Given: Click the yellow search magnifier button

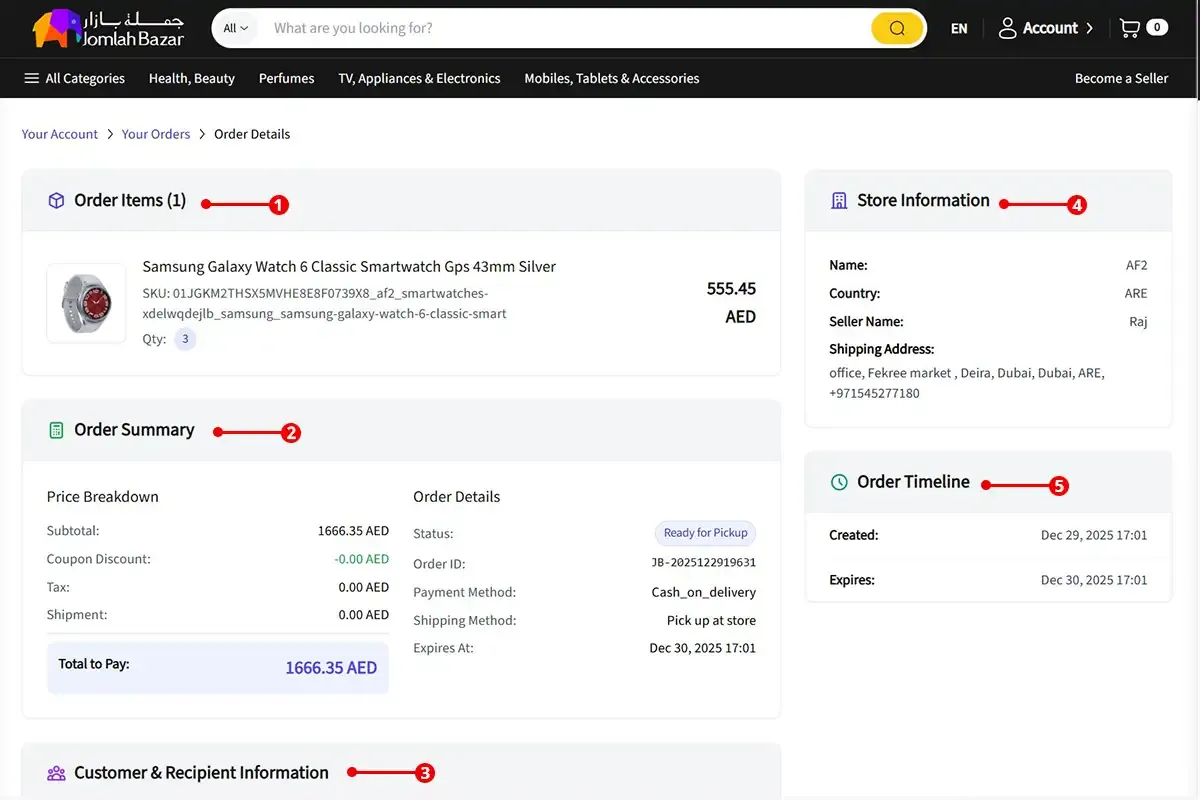Looking at the screenshot, I should [x=896, y=28].
